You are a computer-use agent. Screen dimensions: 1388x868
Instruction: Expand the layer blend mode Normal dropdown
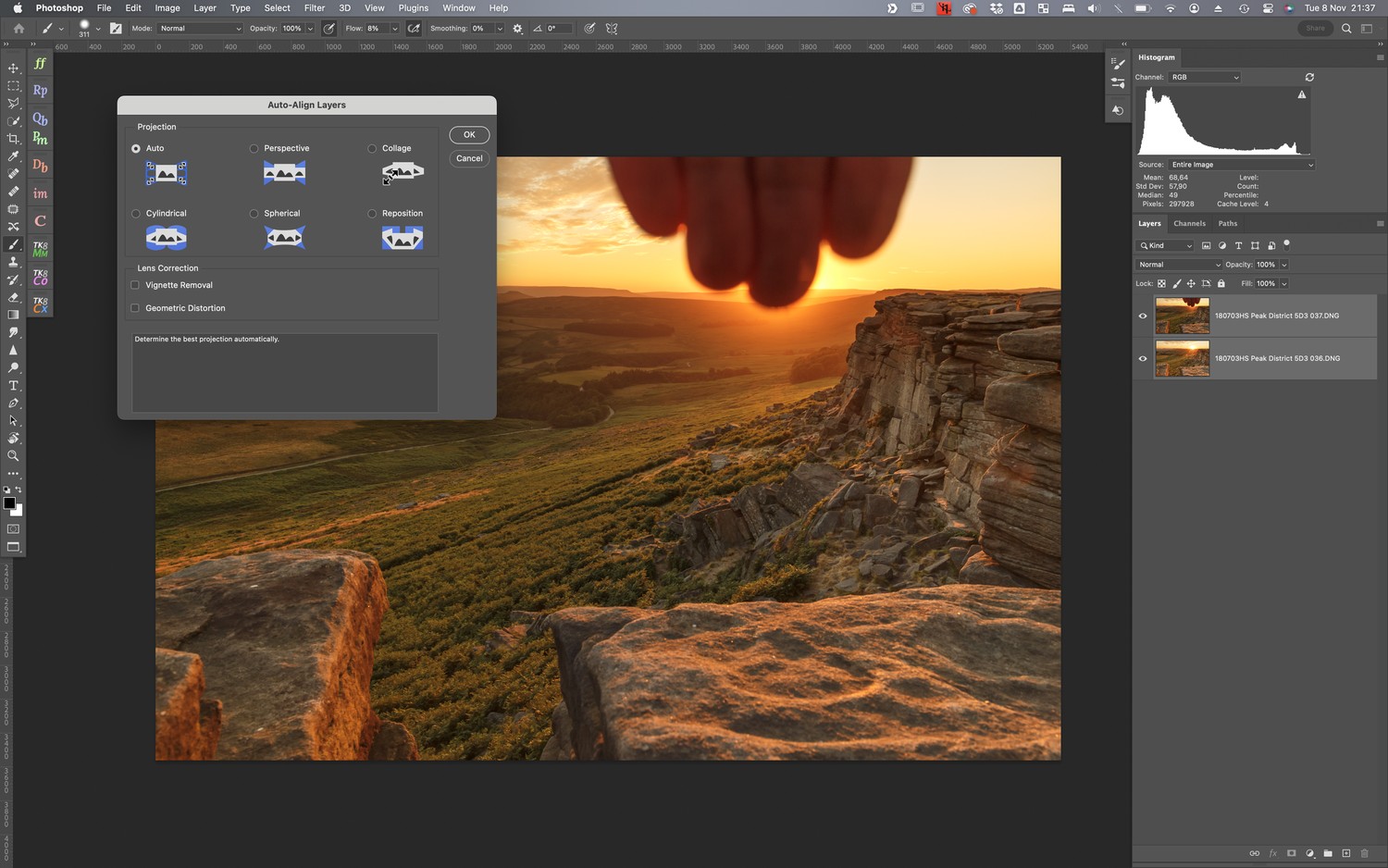[x=1180, y=265]
